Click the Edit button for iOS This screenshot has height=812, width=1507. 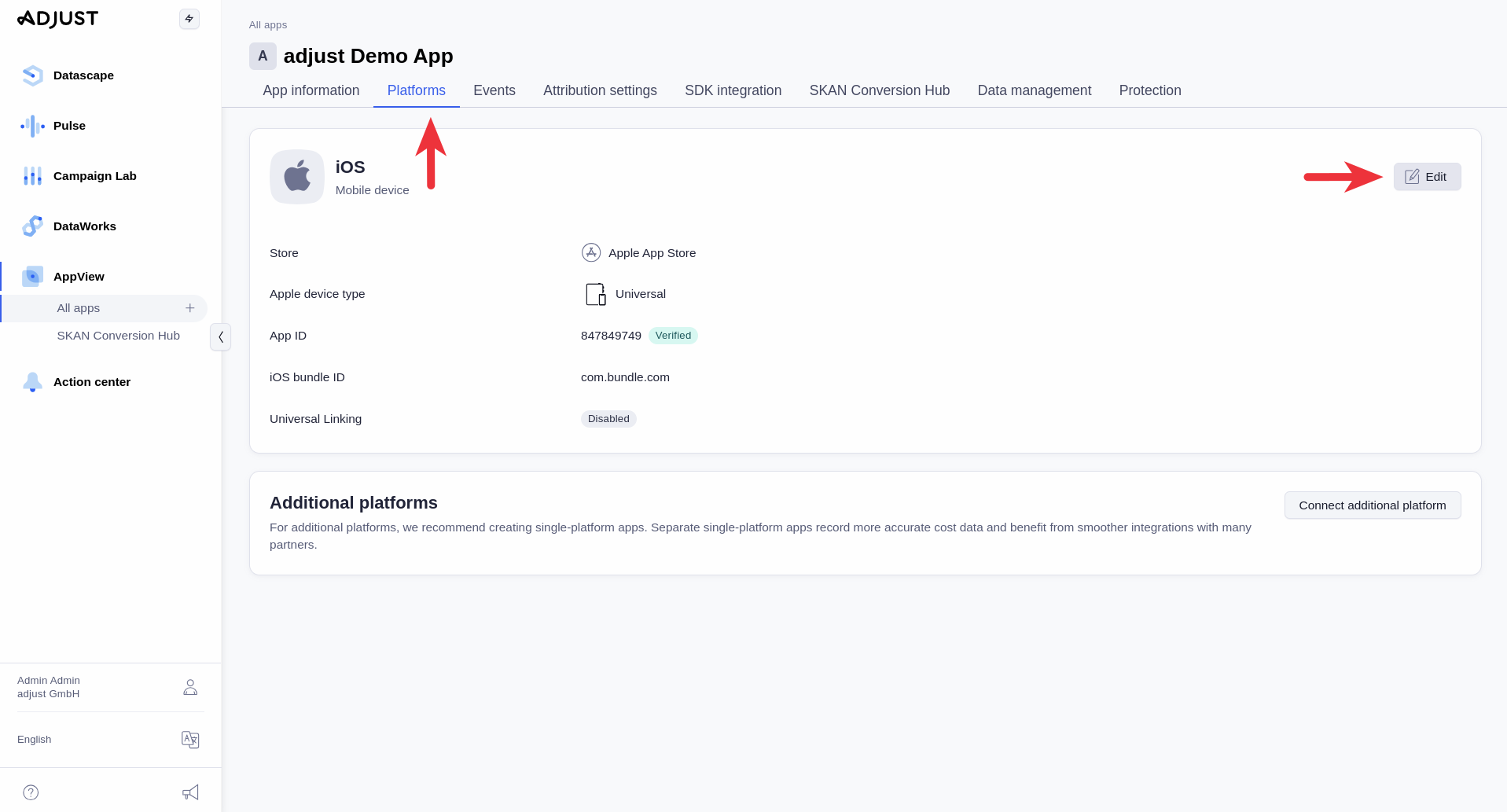(1427, 177)
